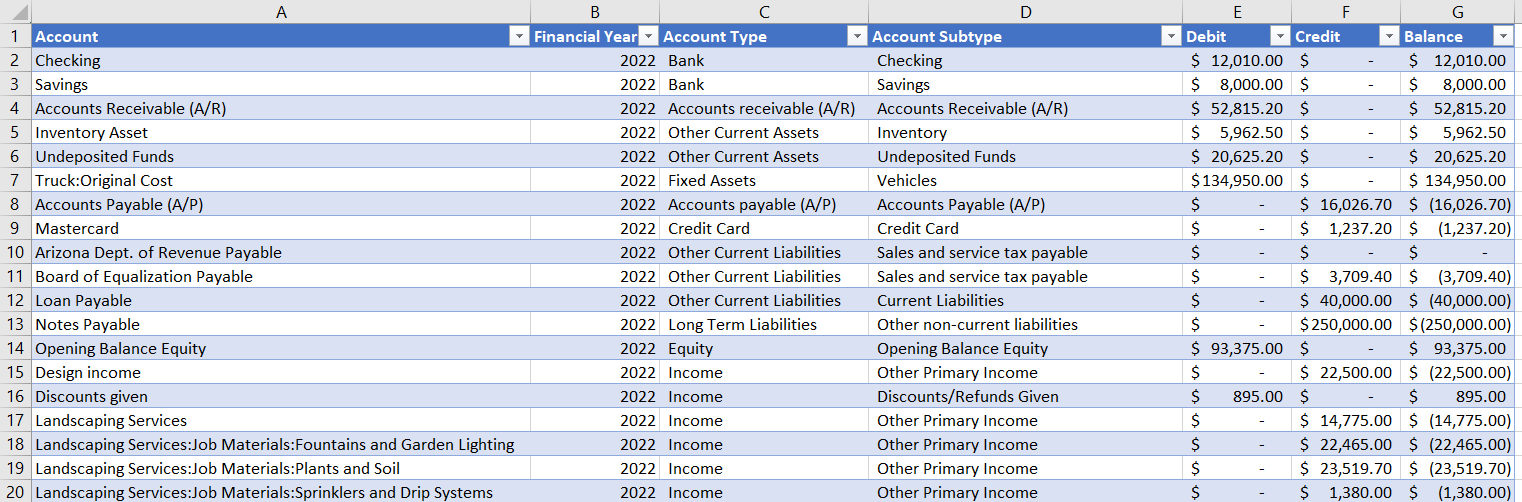This screenshot has width=1522, height=502.
Task: Select row 20 header
Action: pyautogui.click(x=15, y=492)
